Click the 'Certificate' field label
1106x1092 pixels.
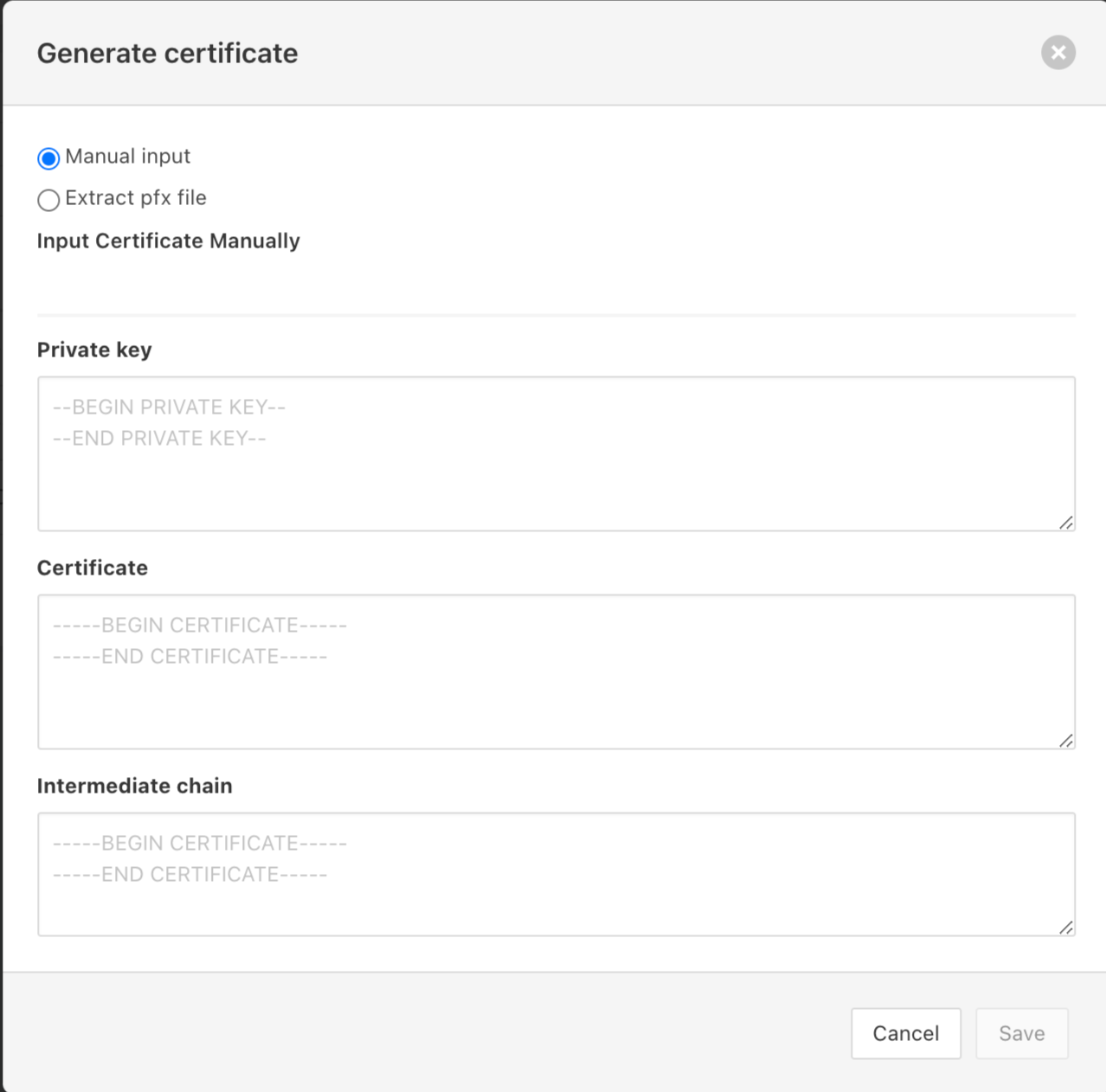point(93,568)
